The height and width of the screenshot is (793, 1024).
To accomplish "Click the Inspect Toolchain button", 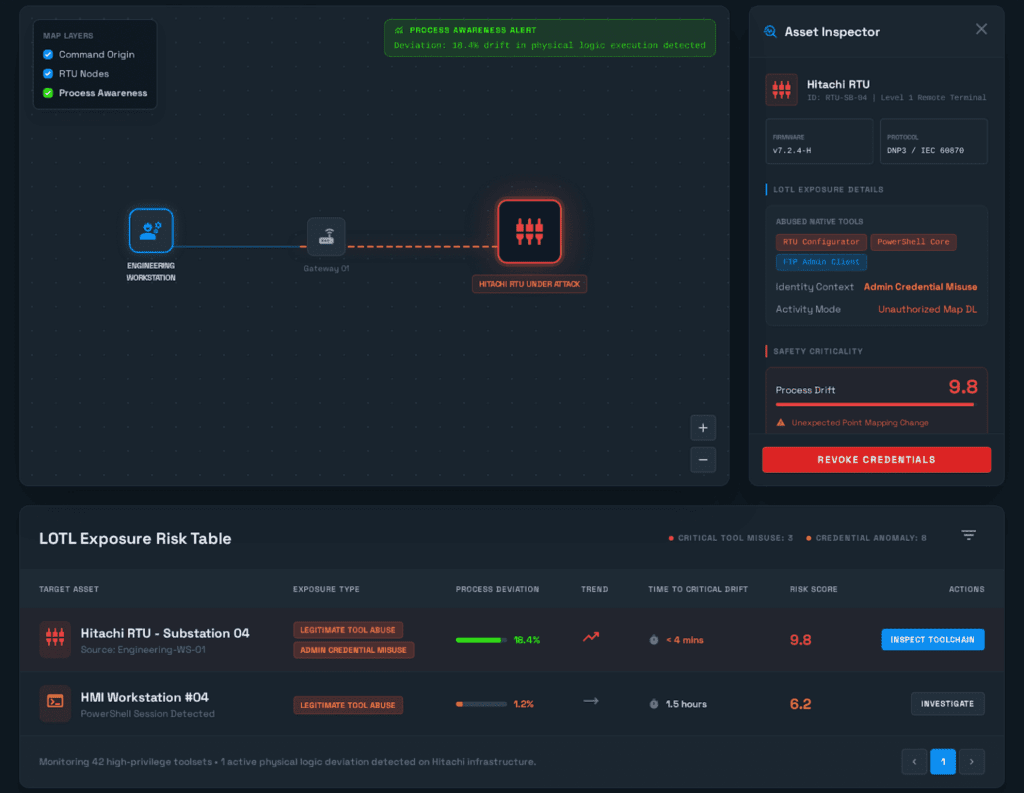I will coord(933,639).
